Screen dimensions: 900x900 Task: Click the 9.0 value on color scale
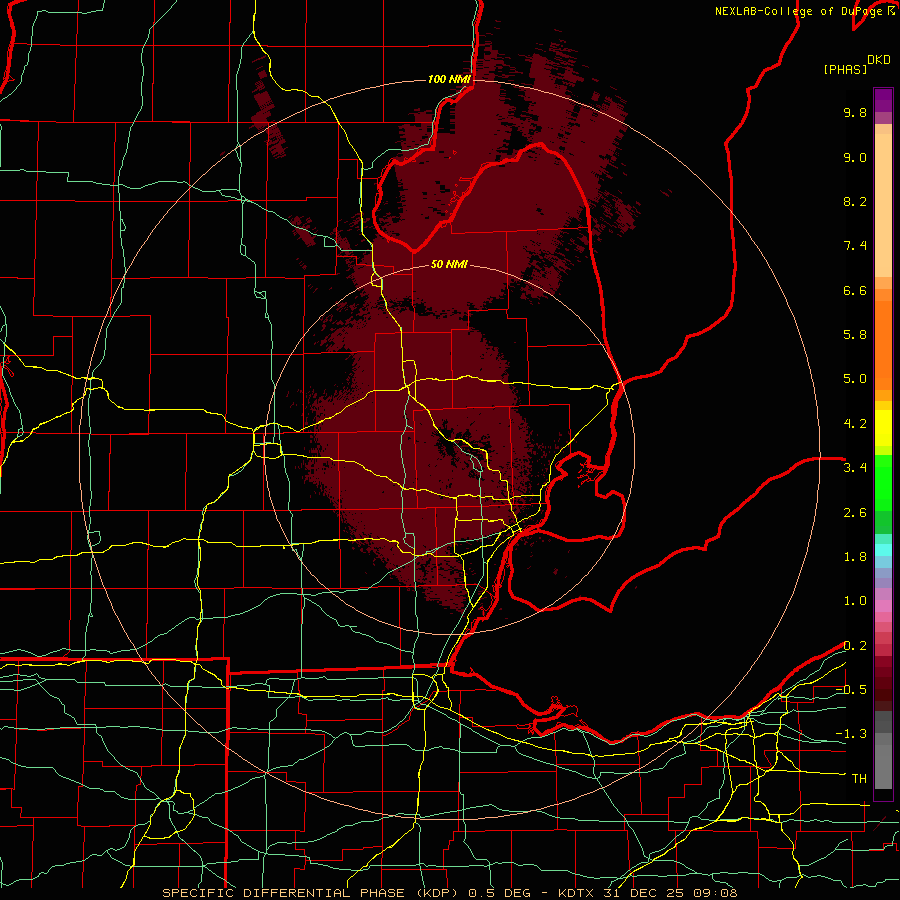coord(855,157)
